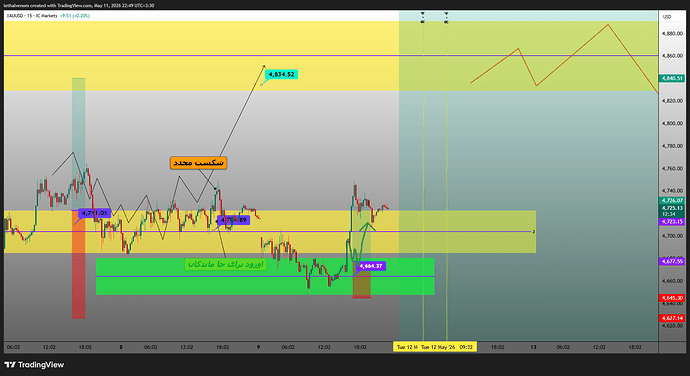Viewport: 690px width, 376px height.
Task: Click the red 4,645.30 price axis tag
Action: [x=672, y=298]
